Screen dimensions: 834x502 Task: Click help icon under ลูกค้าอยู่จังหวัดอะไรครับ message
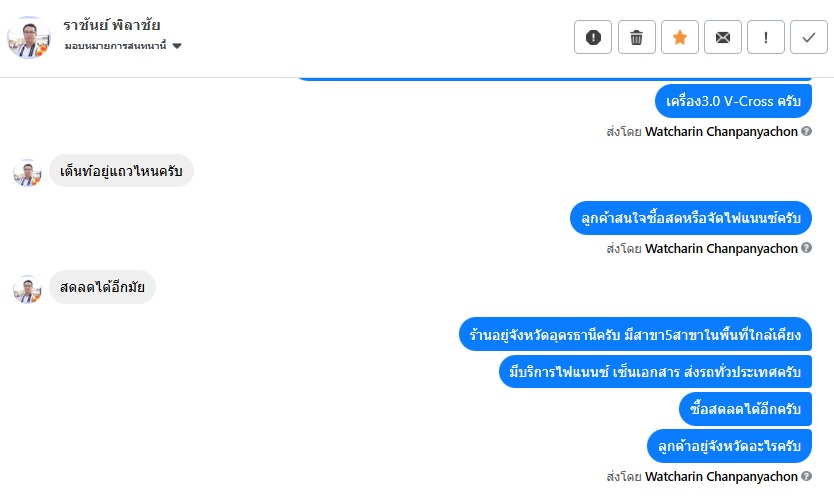807,476
